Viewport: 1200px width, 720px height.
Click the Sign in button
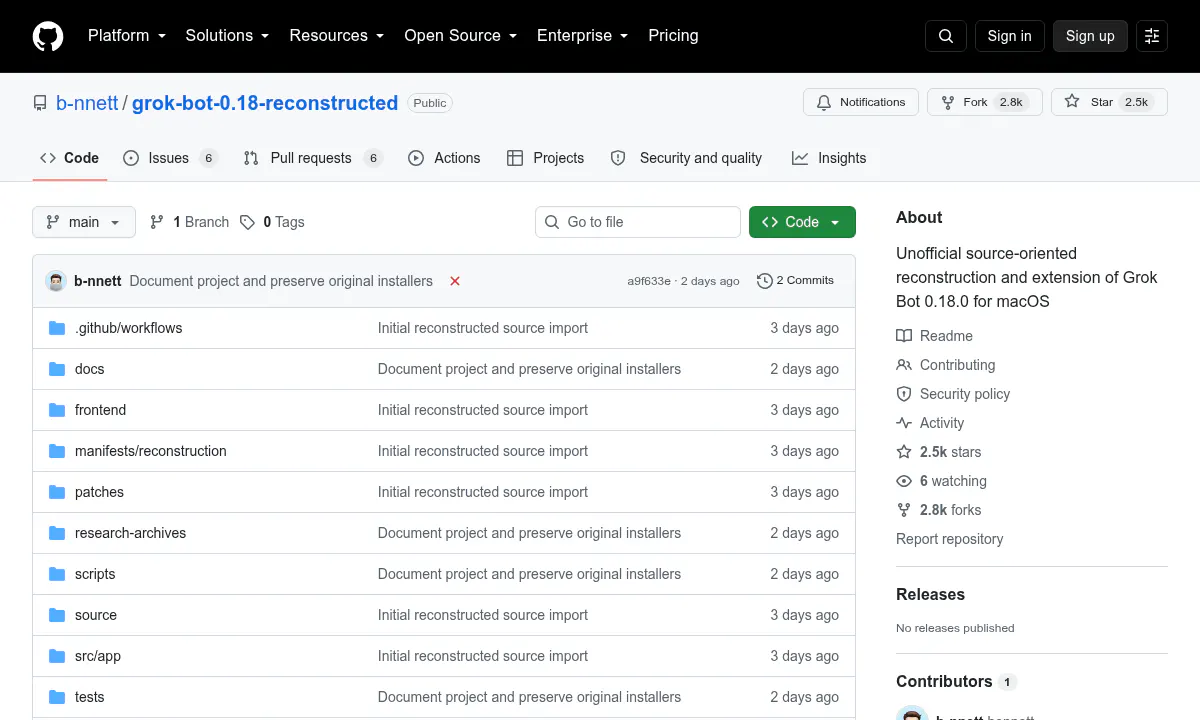click(x=1009, y=36)
